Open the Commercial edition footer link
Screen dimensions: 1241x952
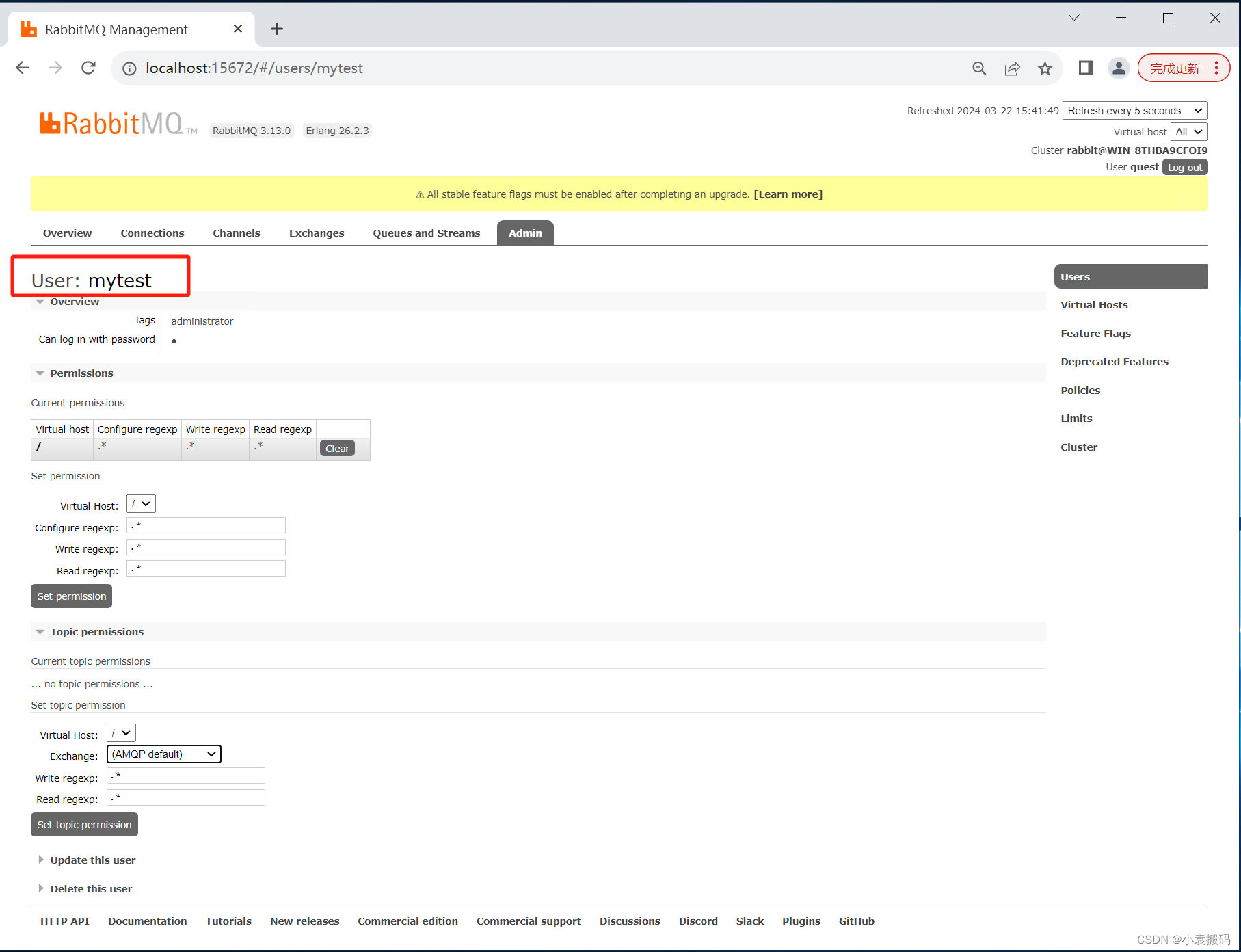(x=408, y=921)
